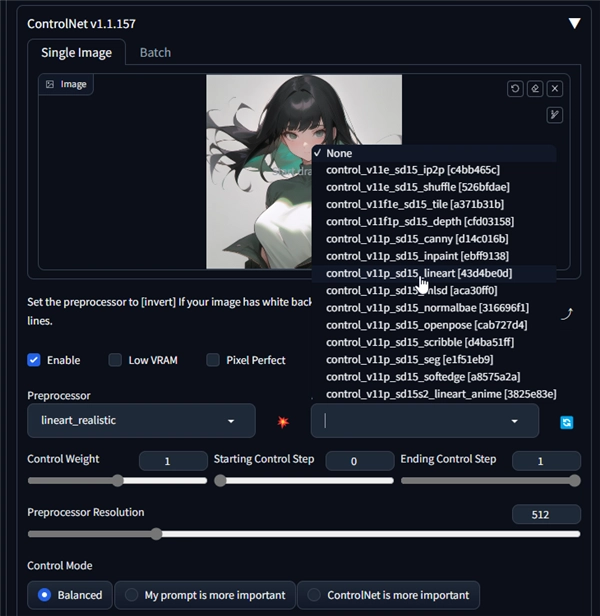Choose control_v11e_sd15_shuffle model
Screen dimensions: 600x616
pos(434,187)
